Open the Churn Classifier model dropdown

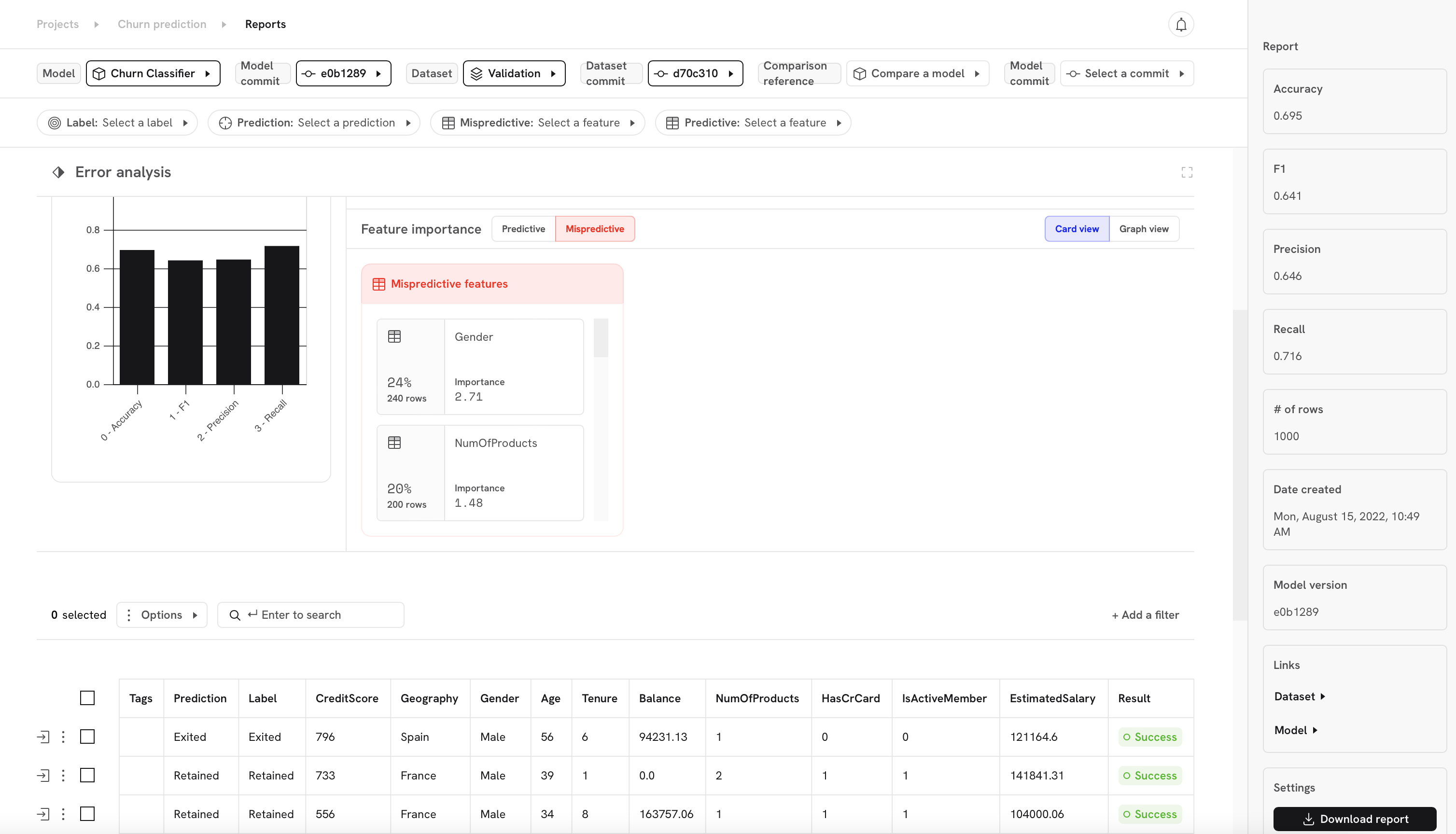pos(153,73)
